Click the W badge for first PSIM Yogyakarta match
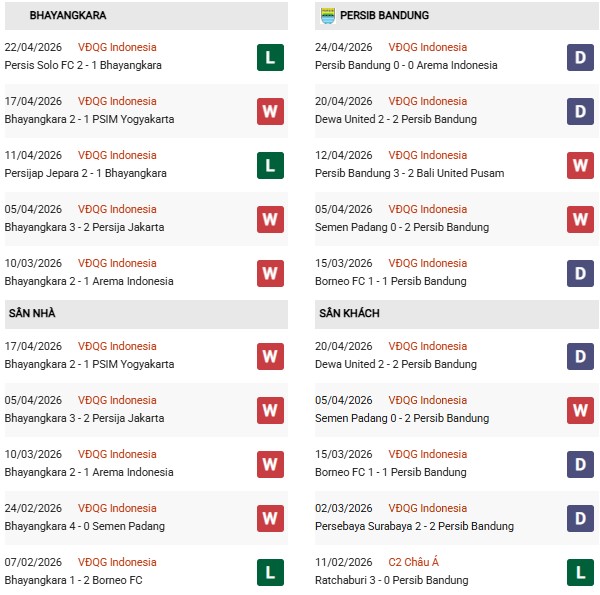The height and width of the screenshot is (595, 600). 270,111
